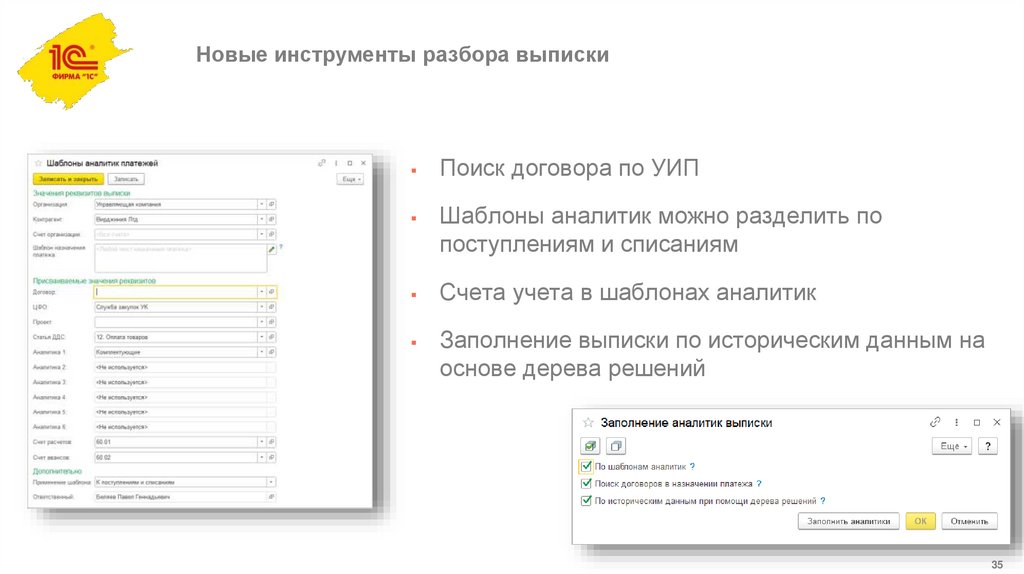1024x574 pixels.
Task: Open the Ответственный value with its open icon
Action: click(271, 497)
